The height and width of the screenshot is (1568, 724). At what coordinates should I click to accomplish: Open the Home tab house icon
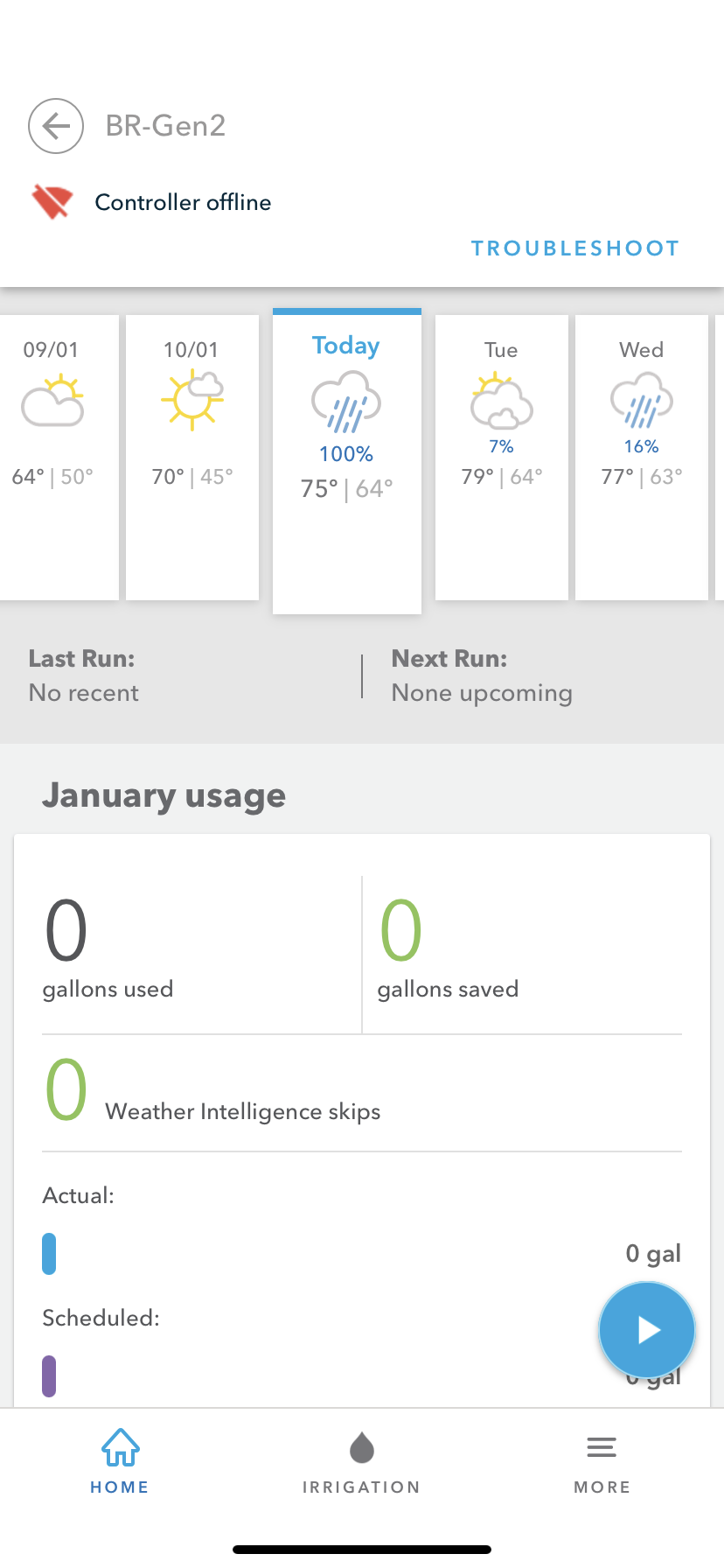tap(120, 1448)
